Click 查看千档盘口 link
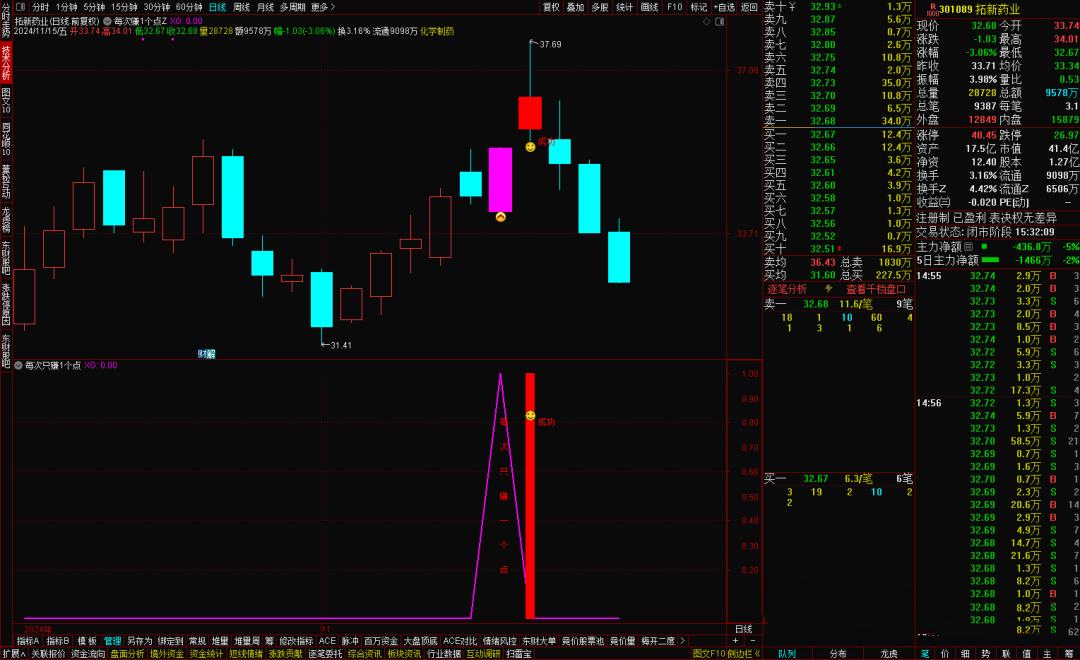The image size is (1080, 660). tap(874, 289)
